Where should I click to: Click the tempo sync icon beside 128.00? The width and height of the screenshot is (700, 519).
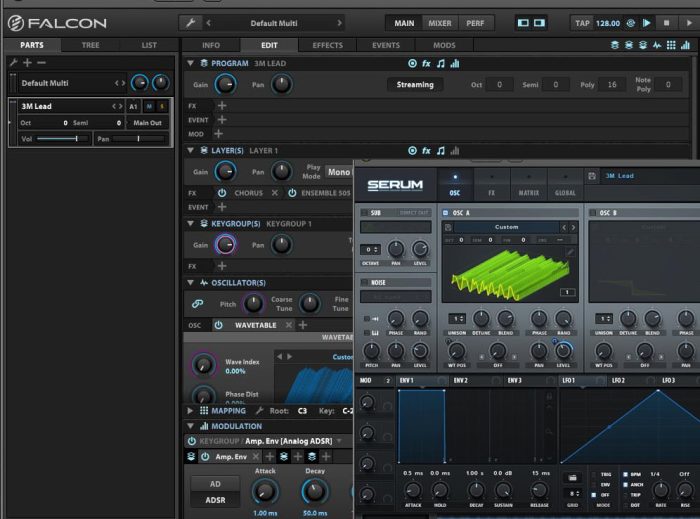(x=630, y=23)
